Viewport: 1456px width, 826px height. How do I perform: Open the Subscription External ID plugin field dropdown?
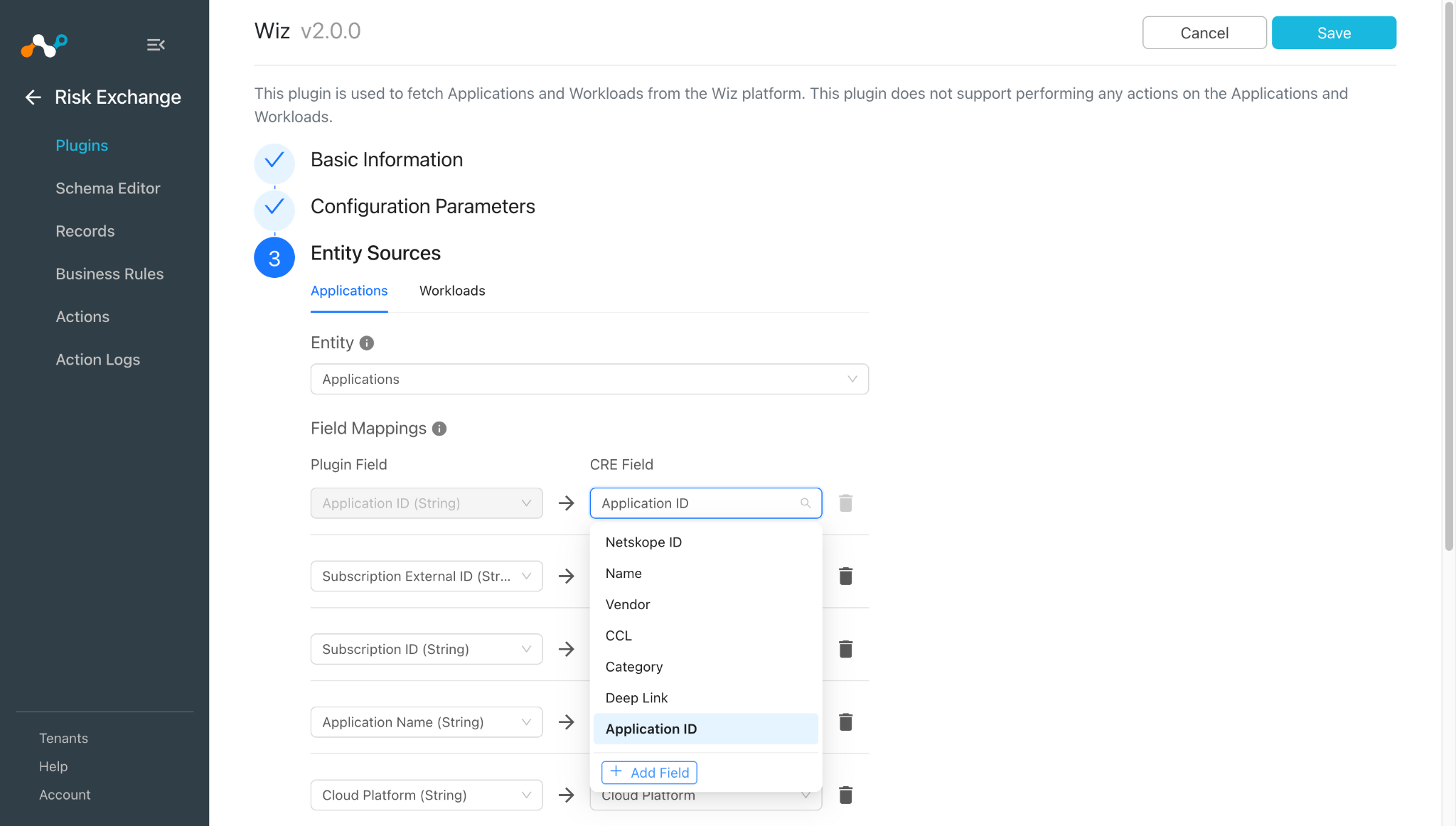point(427,576)
